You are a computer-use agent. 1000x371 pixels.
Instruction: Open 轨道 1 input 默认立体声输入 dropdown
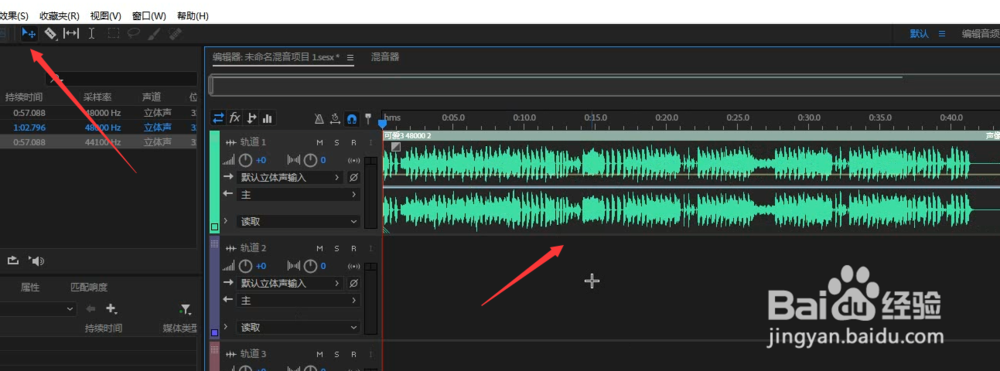tap(290, 177)
